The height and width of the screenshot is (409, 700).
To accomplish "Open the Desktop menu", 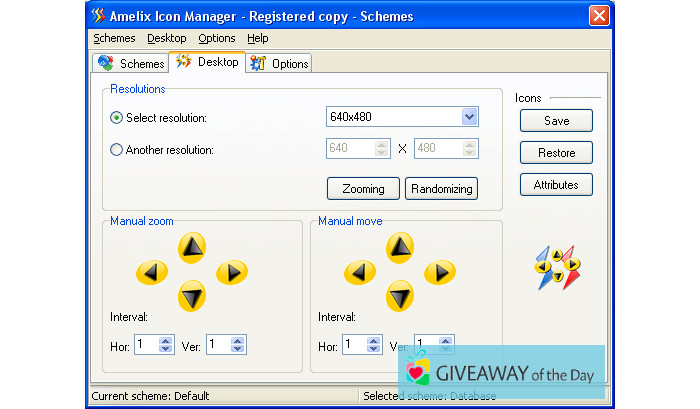I will (167, 38).
